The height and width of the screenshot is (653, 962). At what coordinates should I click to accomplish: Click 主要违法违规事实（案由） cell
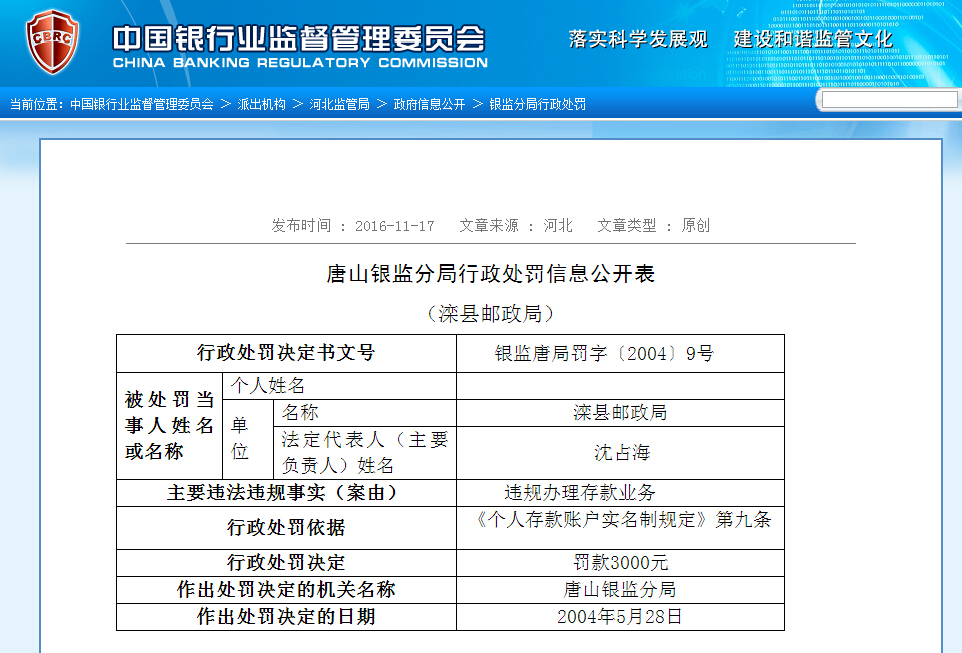coord(287,493)
